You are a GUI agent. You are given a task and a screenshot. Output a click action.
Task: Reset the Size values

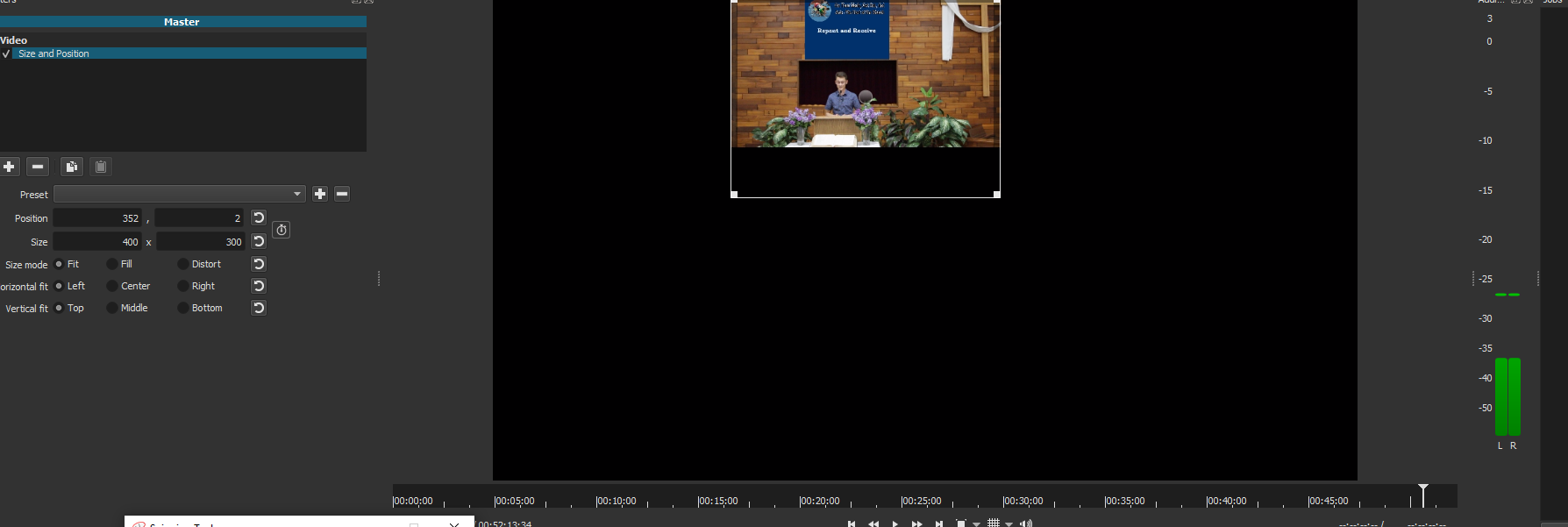coord(259,241)
